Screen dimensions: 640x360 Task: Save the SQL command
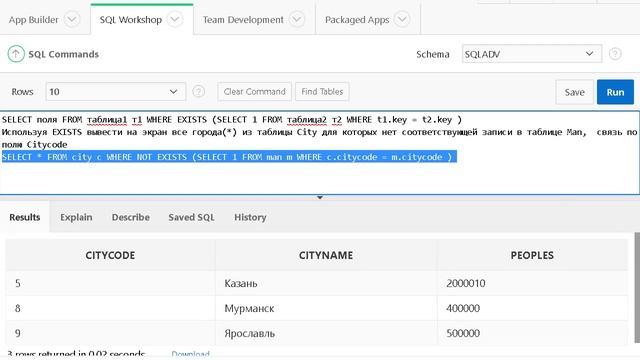pyautogui.click(x=574, y=92)
